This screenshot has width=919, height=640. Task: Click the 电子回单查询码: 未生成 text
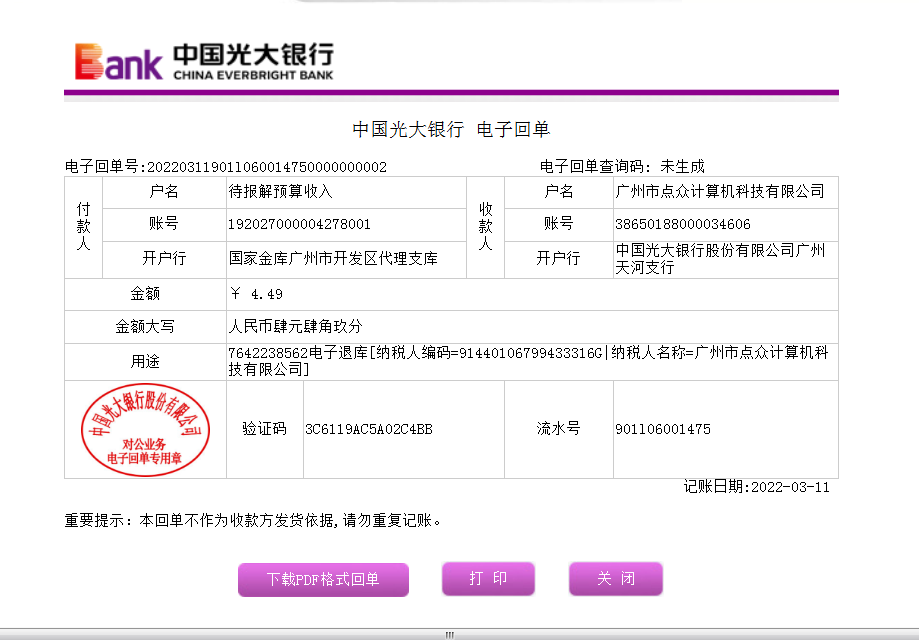click(x=622, y=166)
